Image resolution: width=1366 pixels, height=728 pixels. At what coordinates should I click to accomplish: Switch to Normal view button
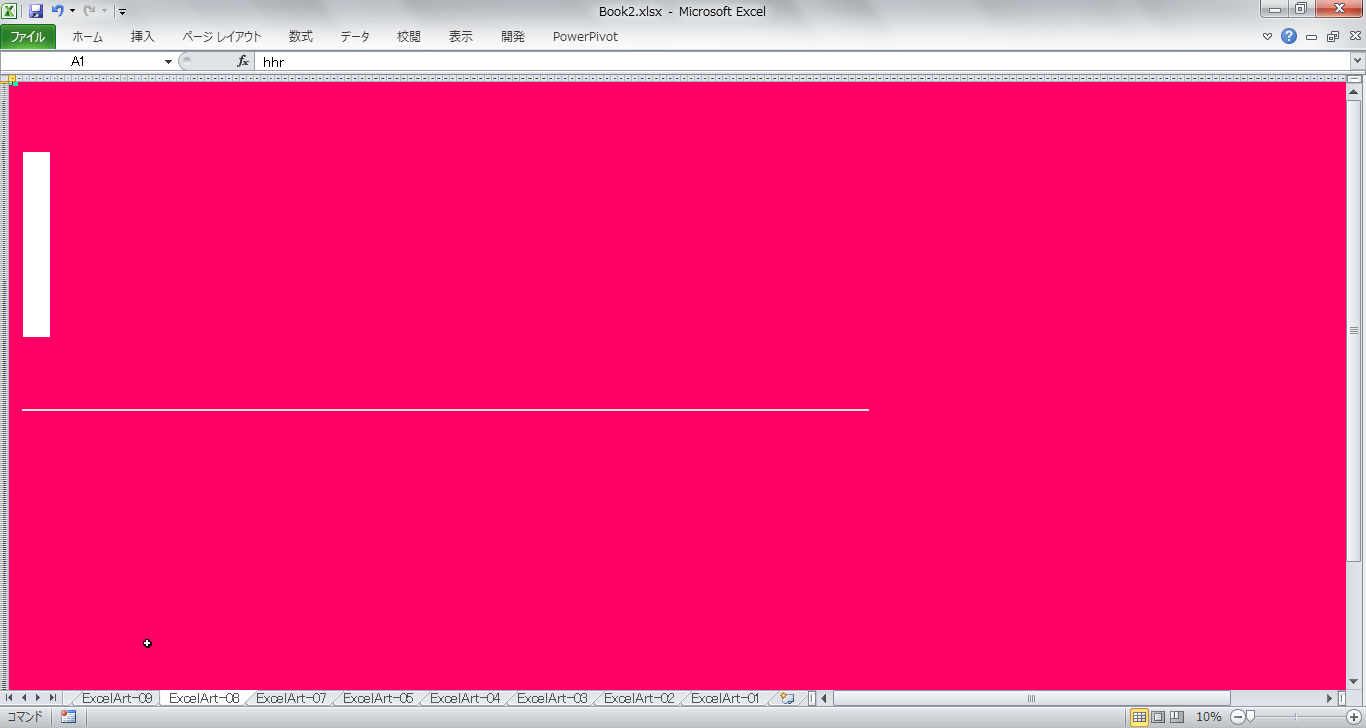pos(1140,717)
